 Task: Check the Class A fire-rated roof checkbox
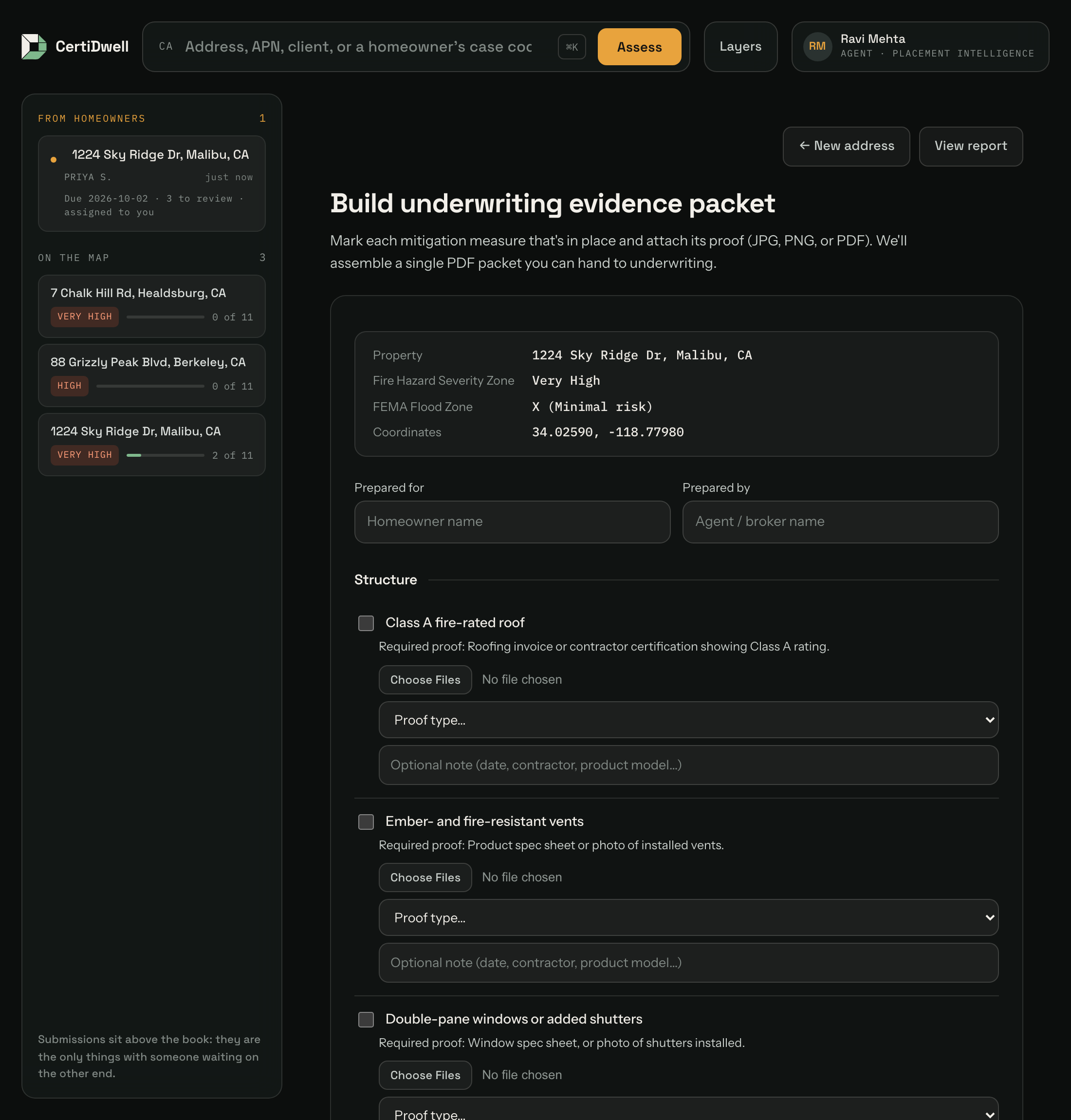[366, 622]
